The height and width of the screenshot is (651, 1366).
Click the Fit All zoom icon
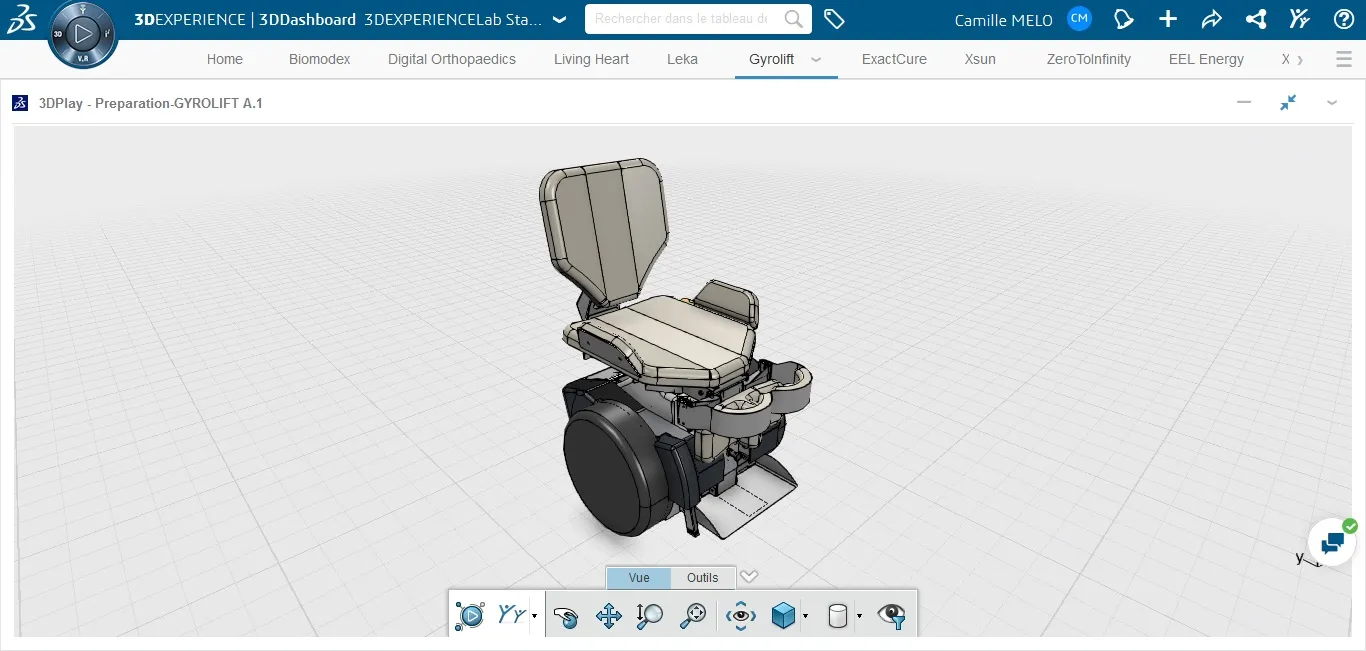click(x=694, y=614)
